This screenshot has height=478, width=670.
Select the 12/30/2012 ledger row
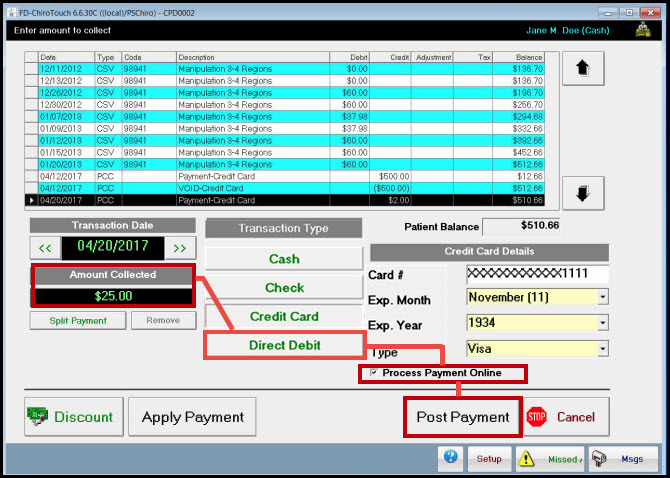pos(285,105)
